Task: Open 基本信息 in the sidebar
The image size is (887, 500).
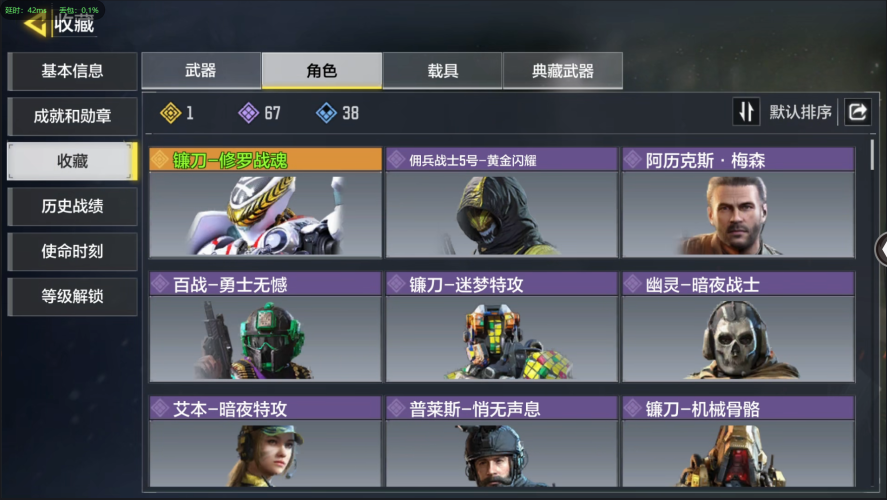Action: coord(72,71)
